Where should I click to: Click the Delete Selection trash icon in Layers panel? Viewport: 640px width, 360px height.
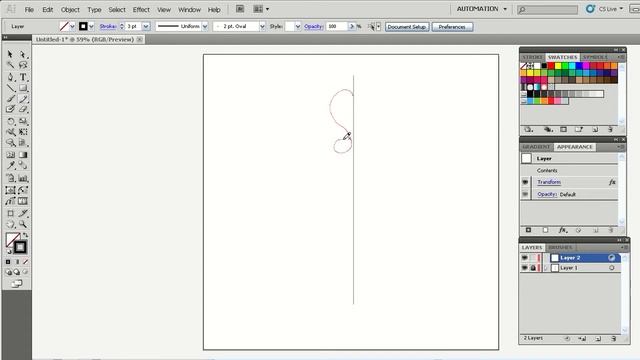[x=613, y=338]
